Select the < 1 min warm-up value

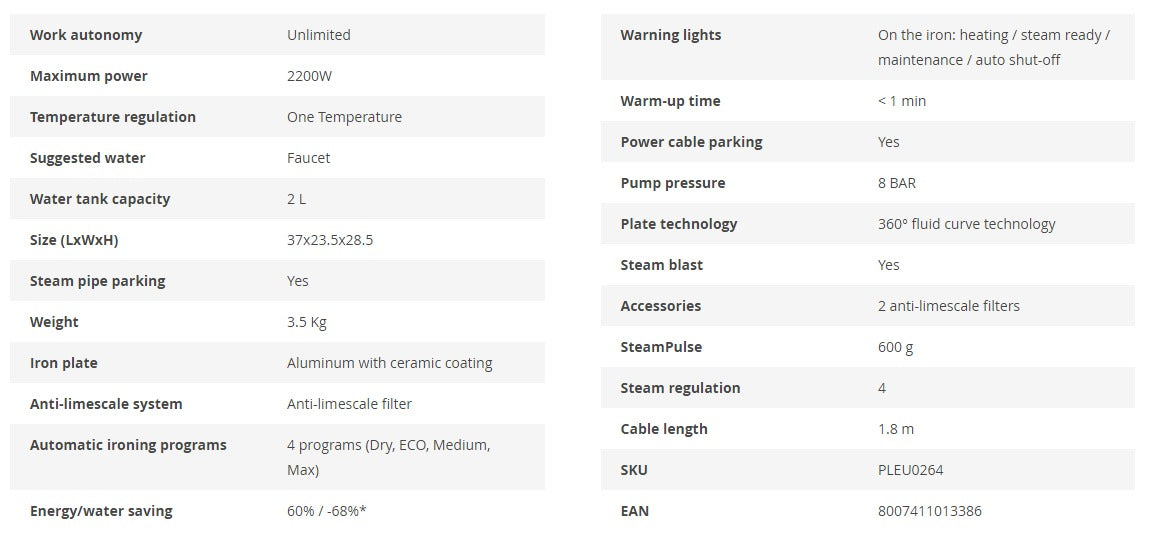click(902, 101)
